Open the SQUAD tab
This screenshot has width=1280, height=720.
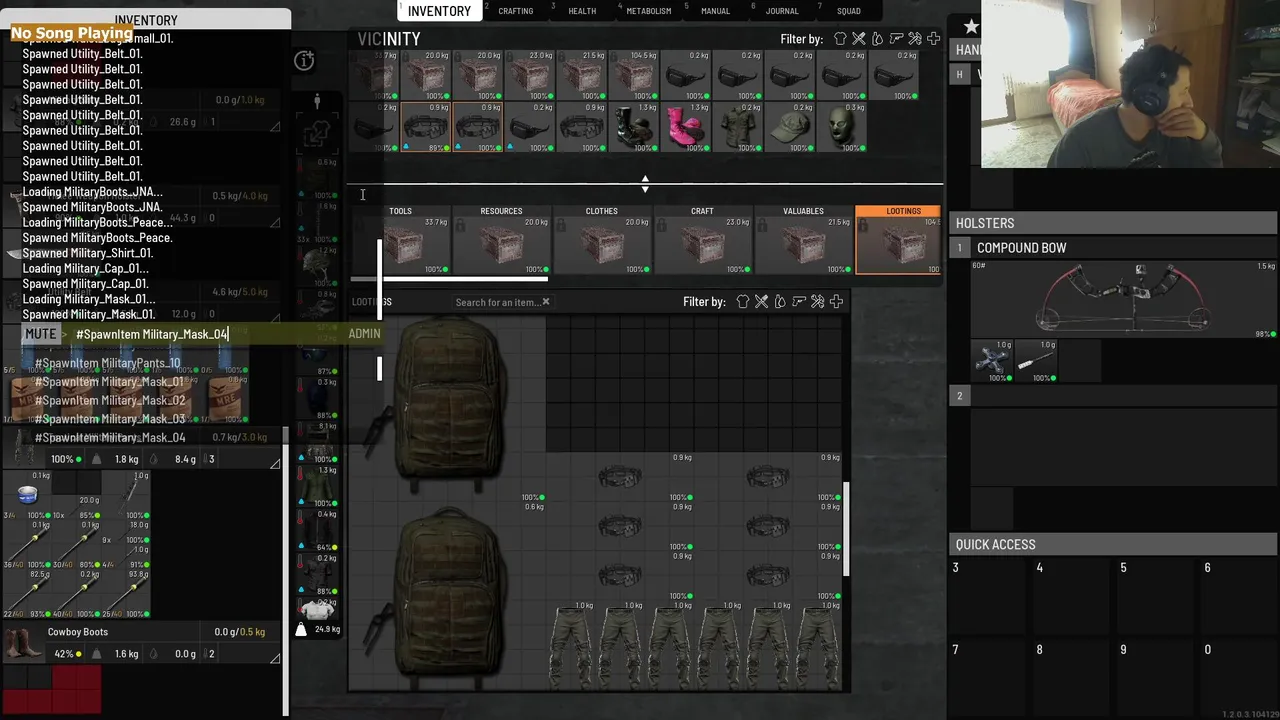pos(848,11)
